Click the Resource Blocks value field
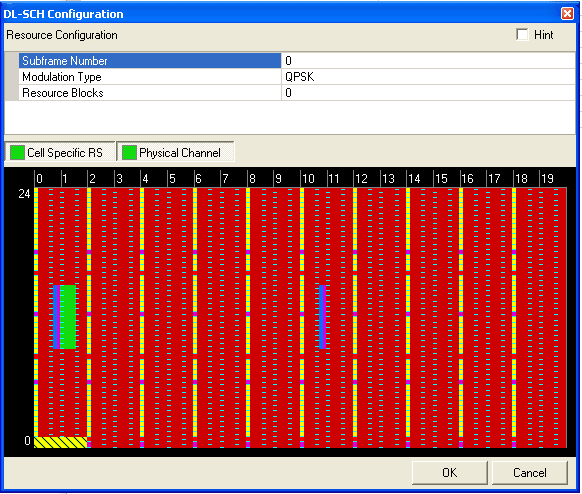Image resolution: width=582 pixels, height=494 pixels. (x=428, y=93)
